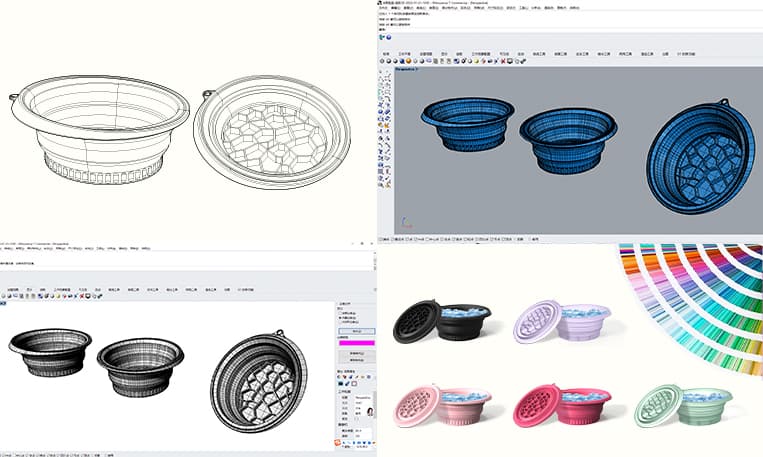Click the monitor icon beside the red X, top-right Rhino toolbar
Image resolution: width=763 pixels, height=457 pixels.
(x=509, y=61)
